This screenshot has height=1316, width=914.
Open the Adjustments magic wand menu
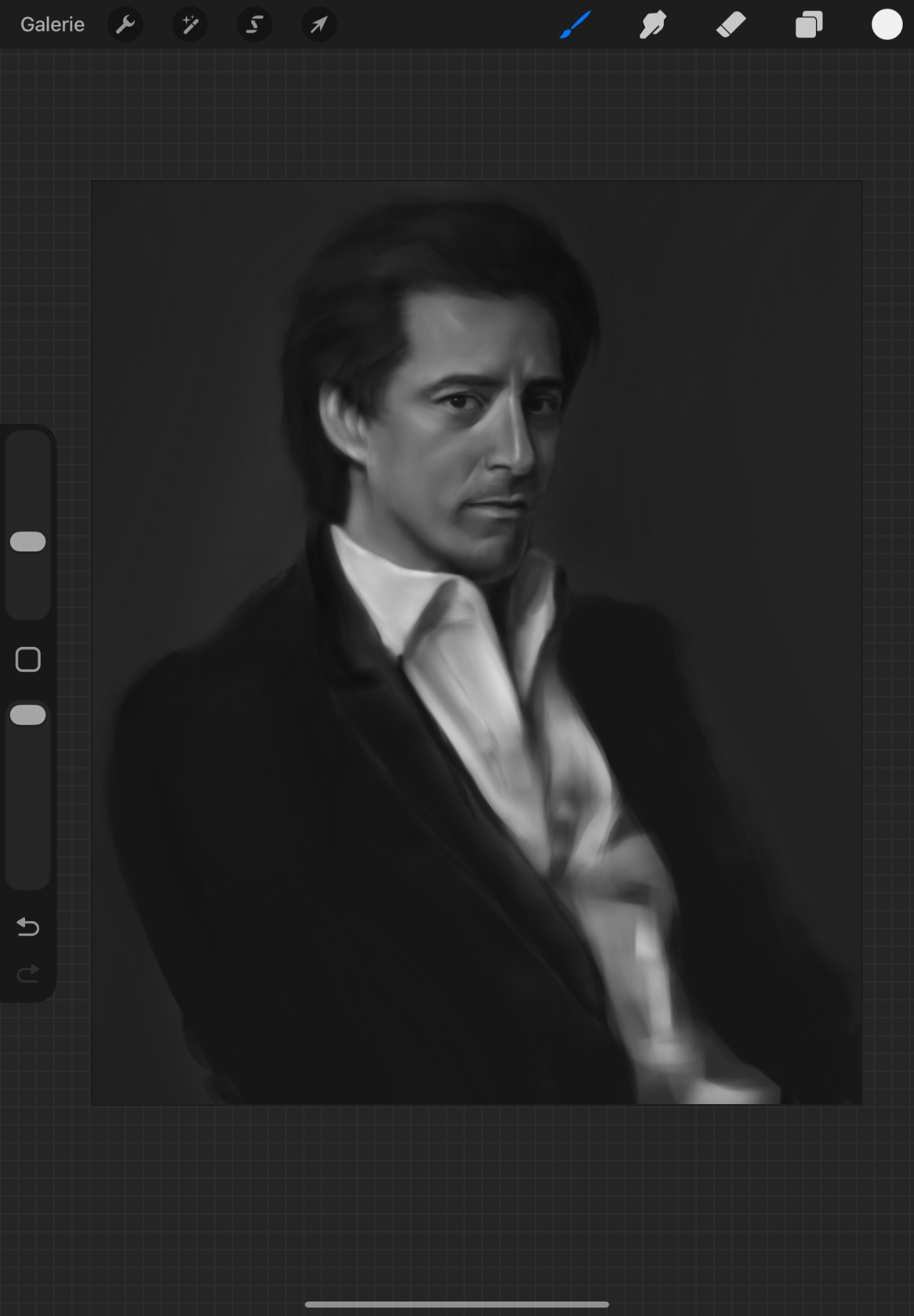190,25
